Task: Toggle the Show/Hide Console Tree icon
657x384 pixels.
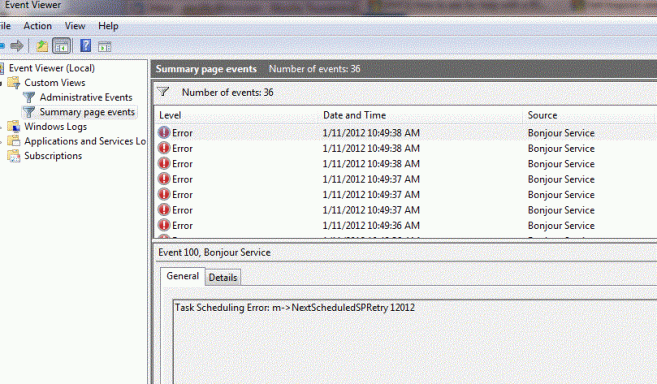Action: [62, 46]
